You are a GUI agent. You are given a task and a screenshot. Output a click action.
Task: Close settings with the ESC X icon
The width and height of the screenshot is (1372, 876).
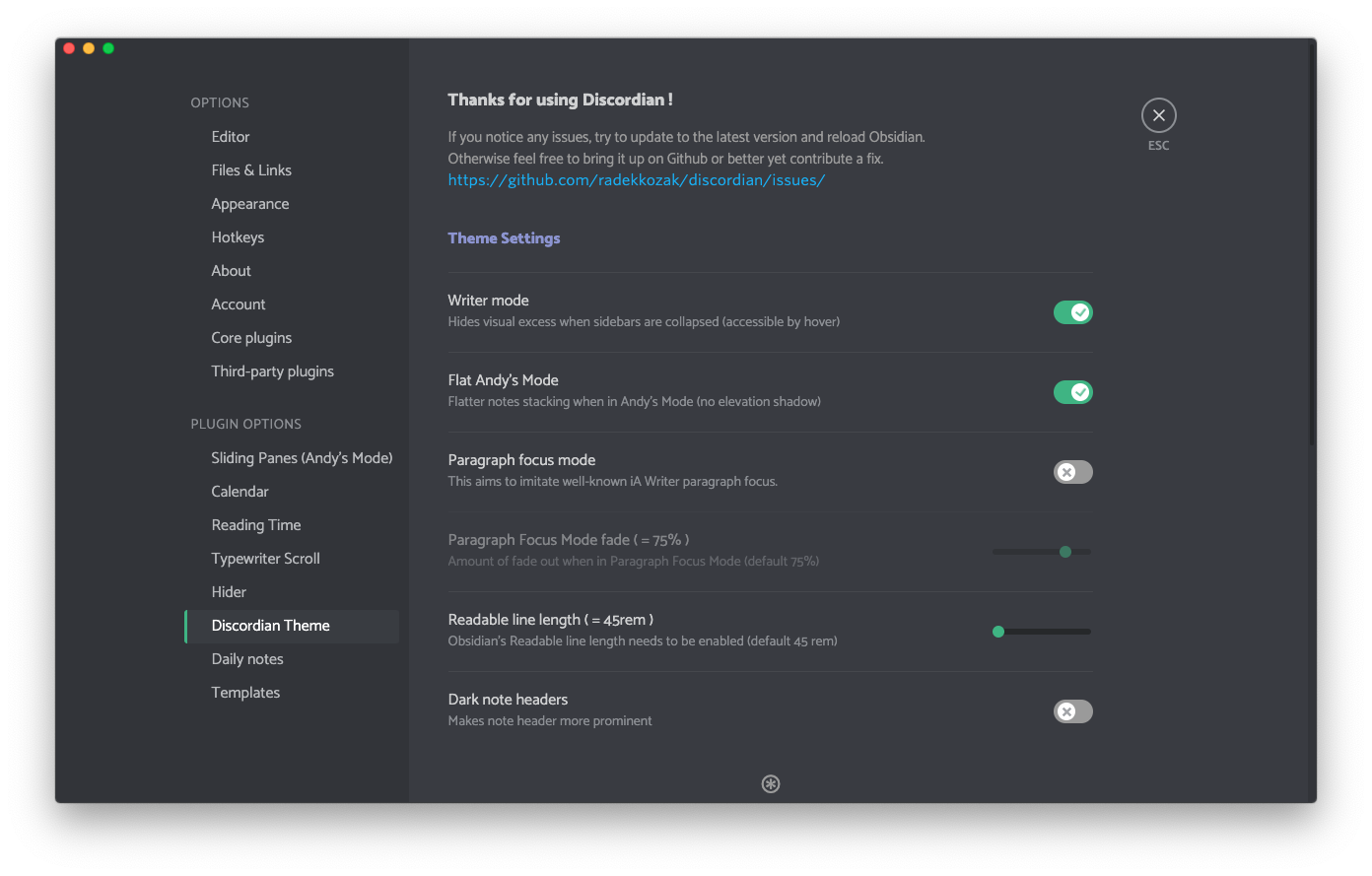click(x=1159, y=115)
